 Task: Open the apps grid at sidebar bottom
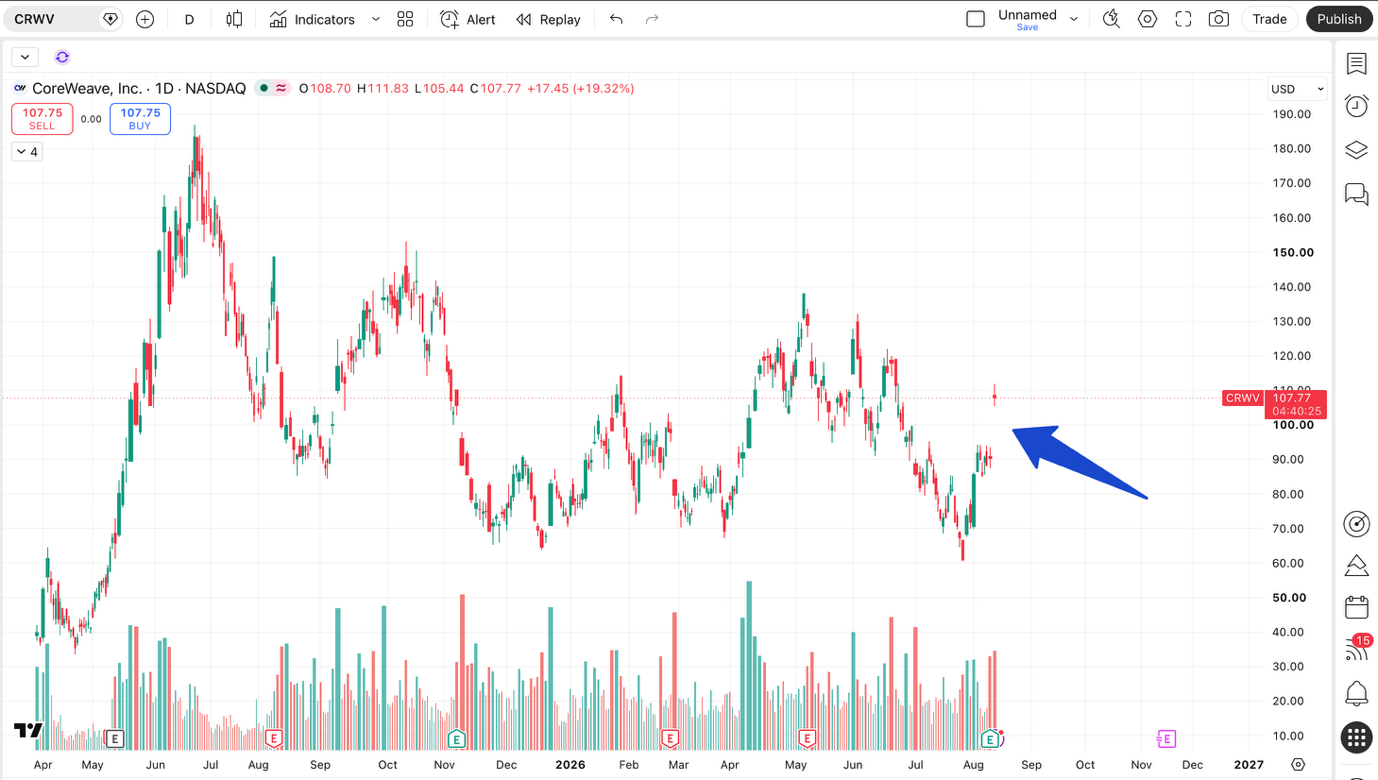pyautogui.click(x=1357, y=738)
